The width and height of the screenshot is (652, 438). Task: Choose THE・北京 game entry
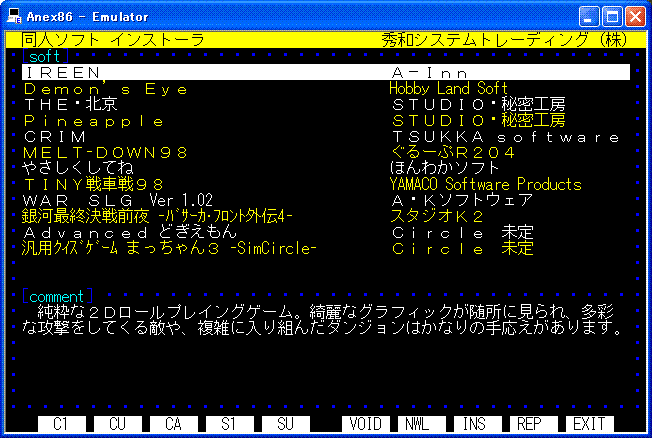(x=71, y=104)
